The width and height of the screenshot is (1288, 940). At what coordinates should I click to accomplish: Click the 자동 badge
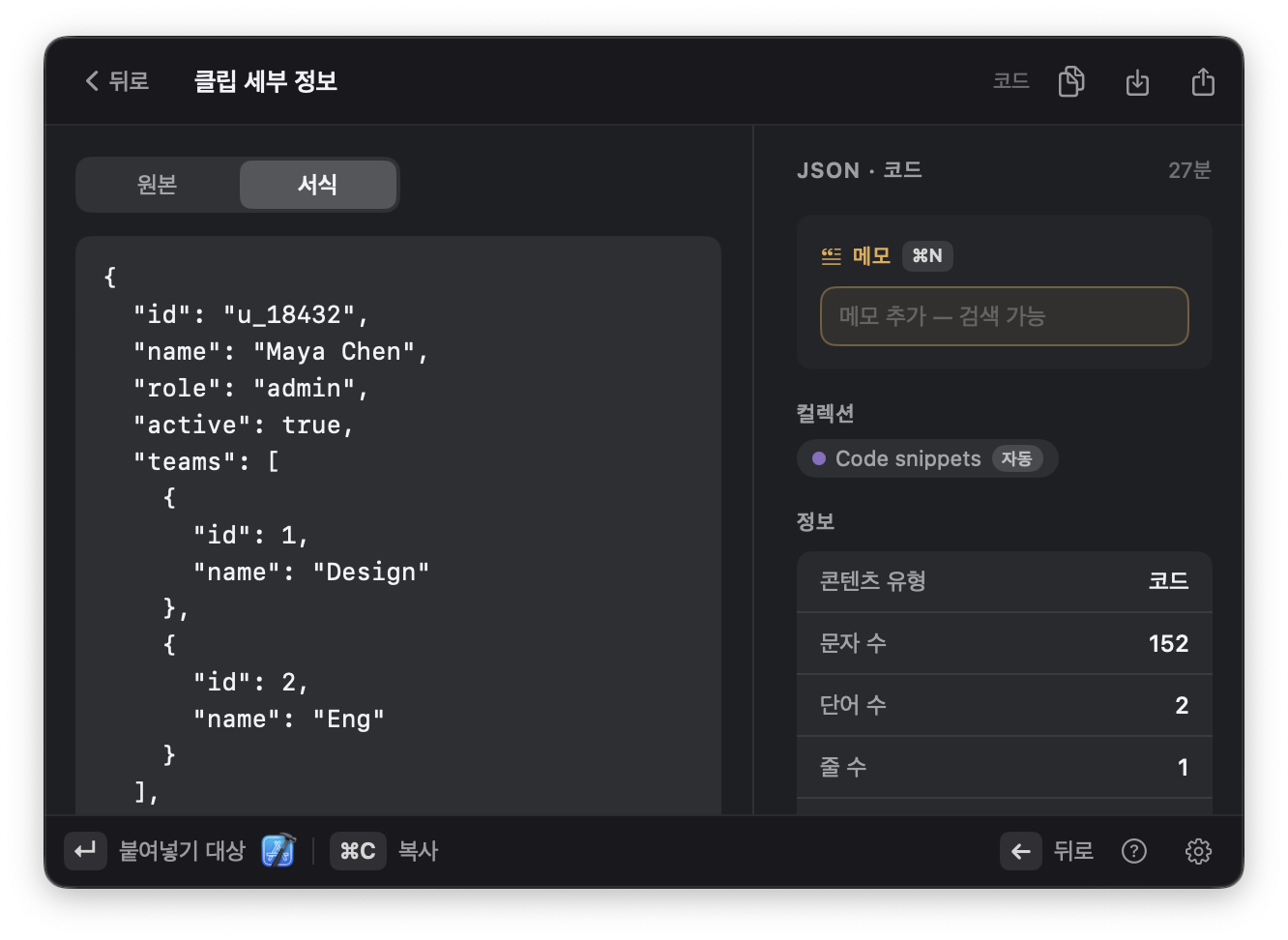coord(1016,458)
